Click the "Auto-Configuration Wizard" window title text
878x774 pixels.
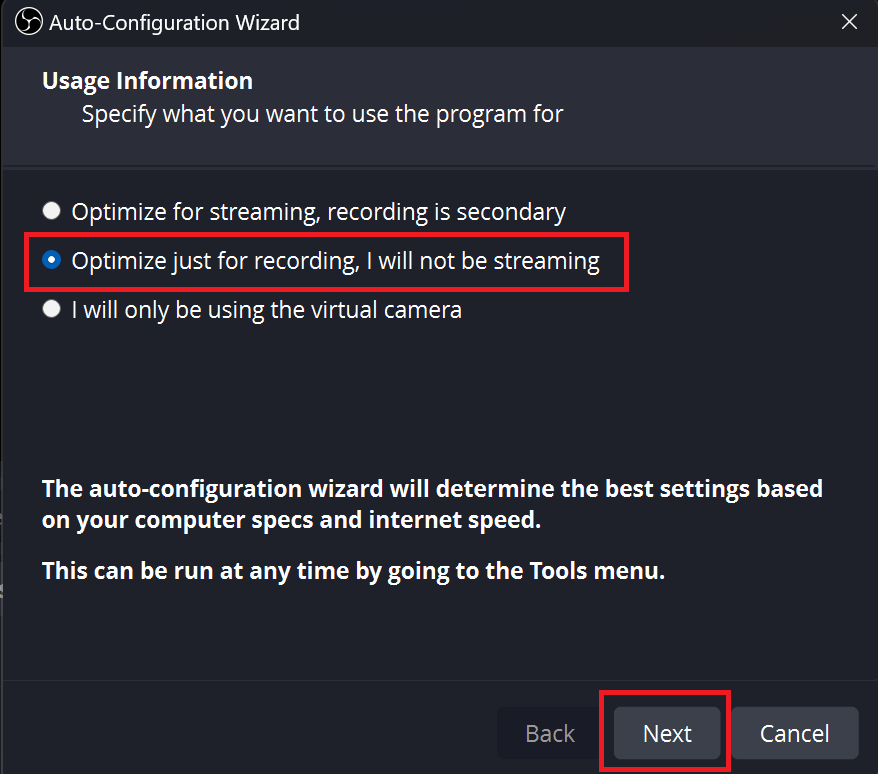click(x=174, y=22)
